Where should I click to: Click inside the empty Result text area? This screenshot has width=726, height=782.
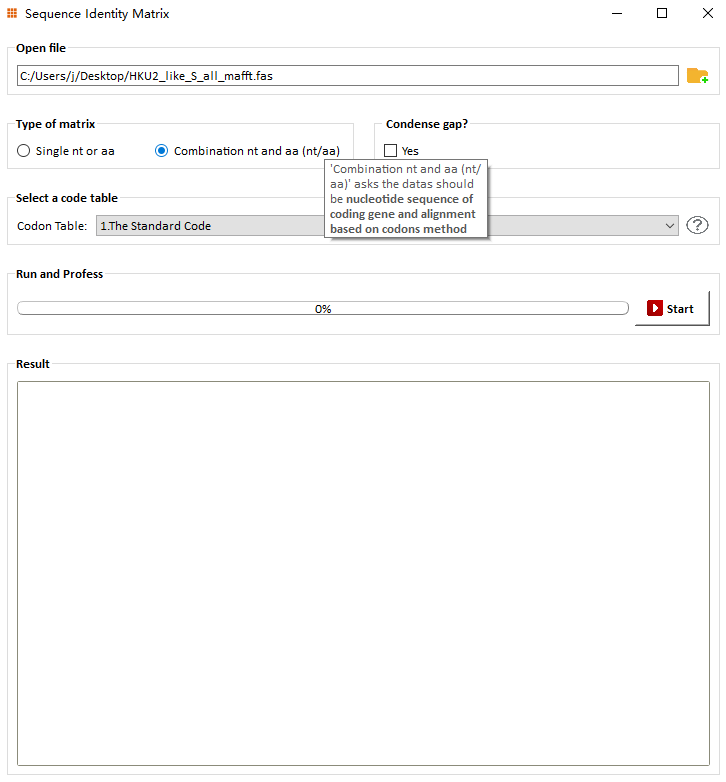[363, 573]
